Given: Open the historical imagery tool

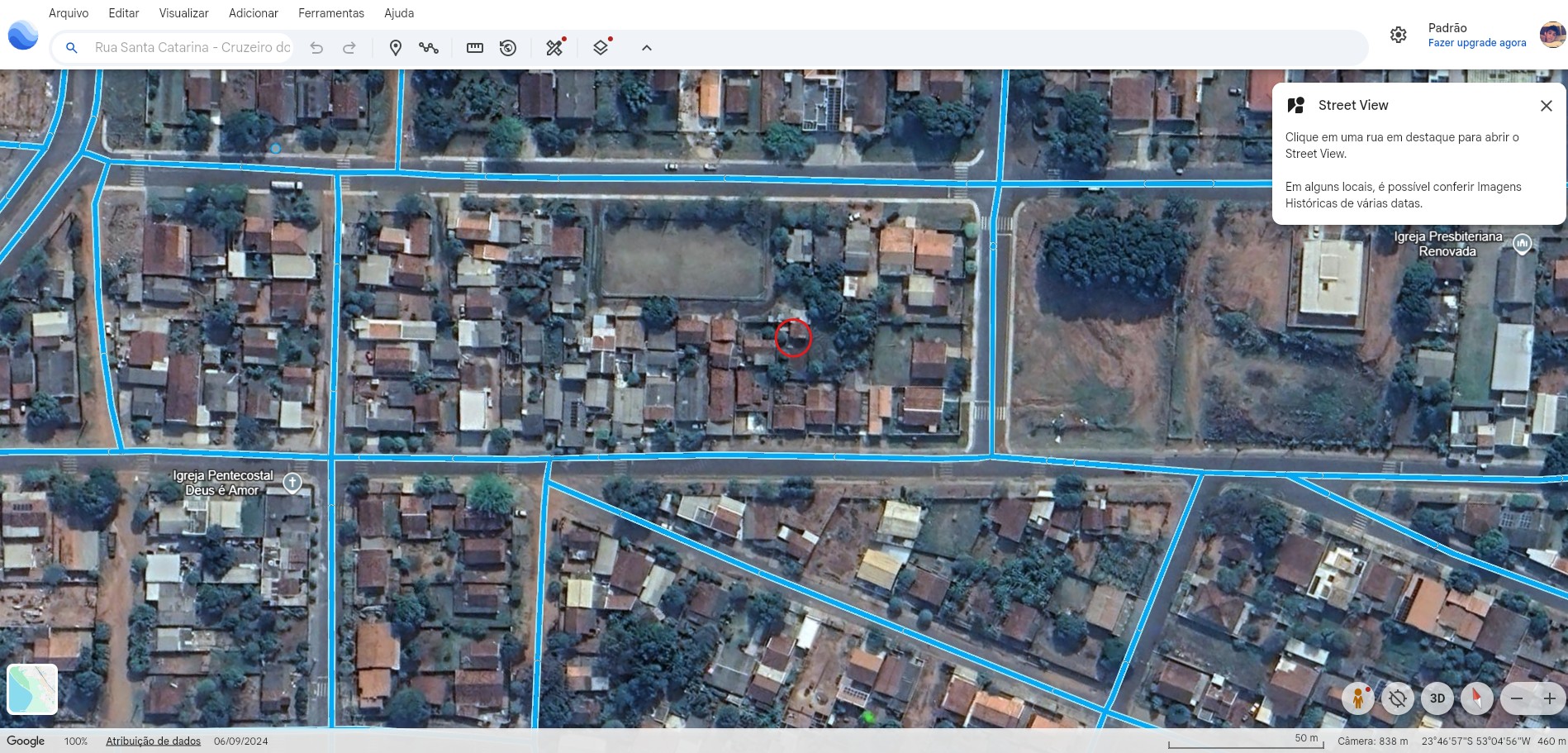Looking at the screenshot, I should (508, 48).
